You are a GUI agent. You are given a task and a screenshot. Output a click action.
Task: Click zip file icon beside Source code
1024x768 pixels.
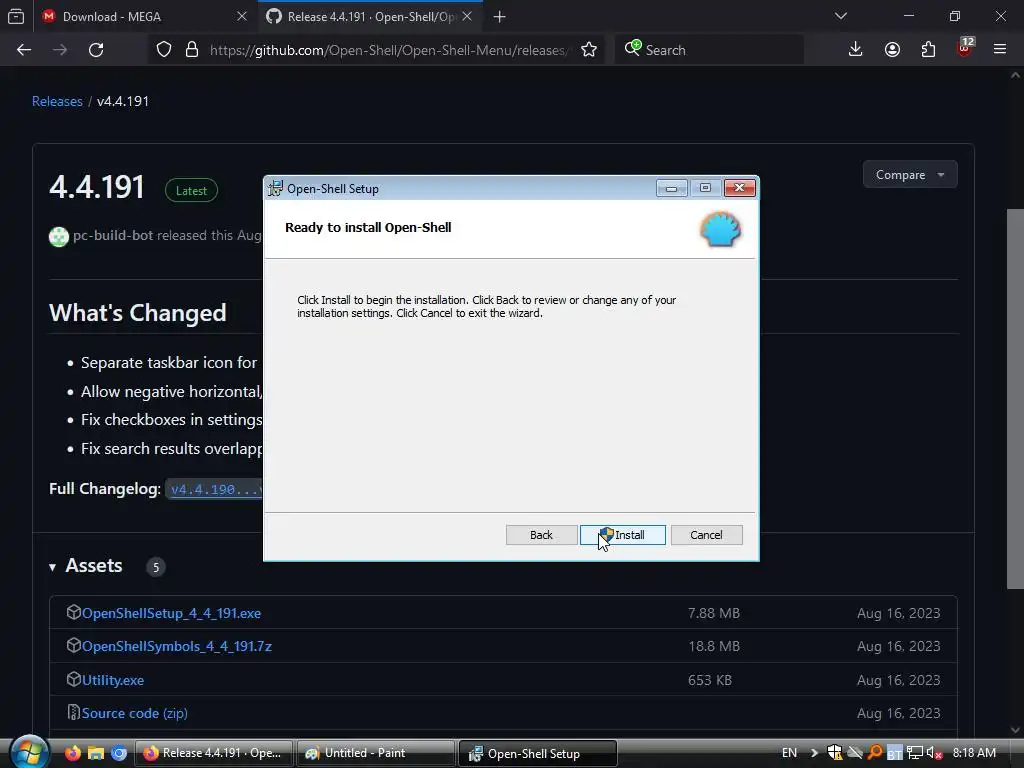pyautogui.click(x=73, y=712)
